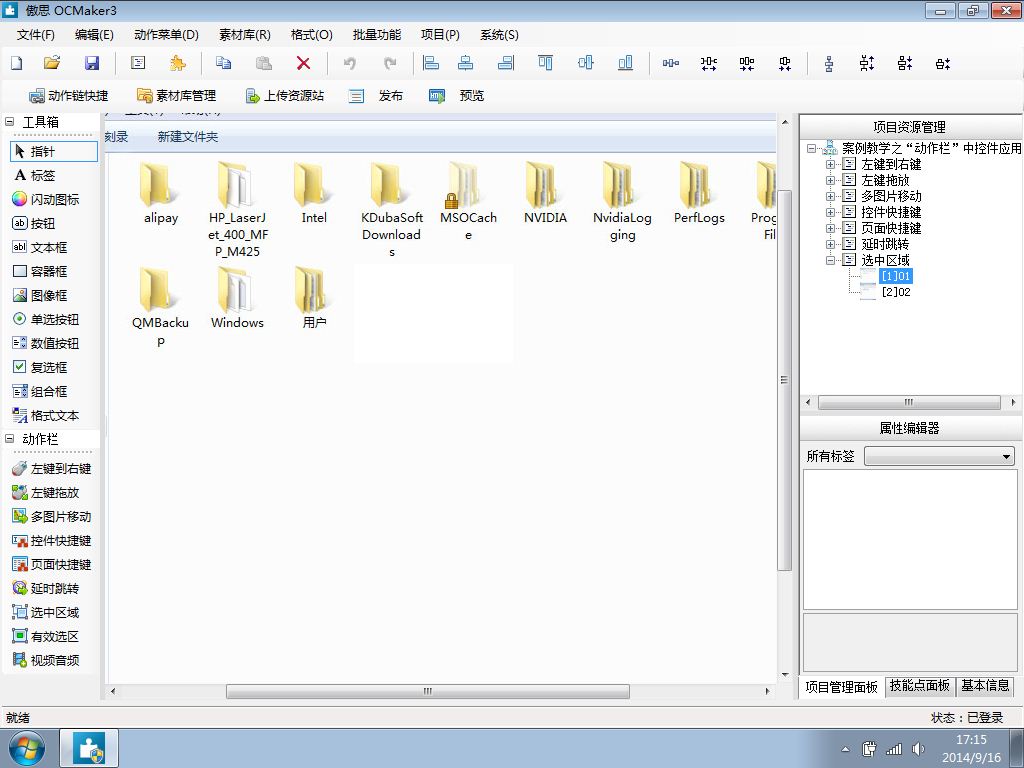Open the 素材库(R) menu
Viewport: 1024px width, 768px height.
click(245, 35)
